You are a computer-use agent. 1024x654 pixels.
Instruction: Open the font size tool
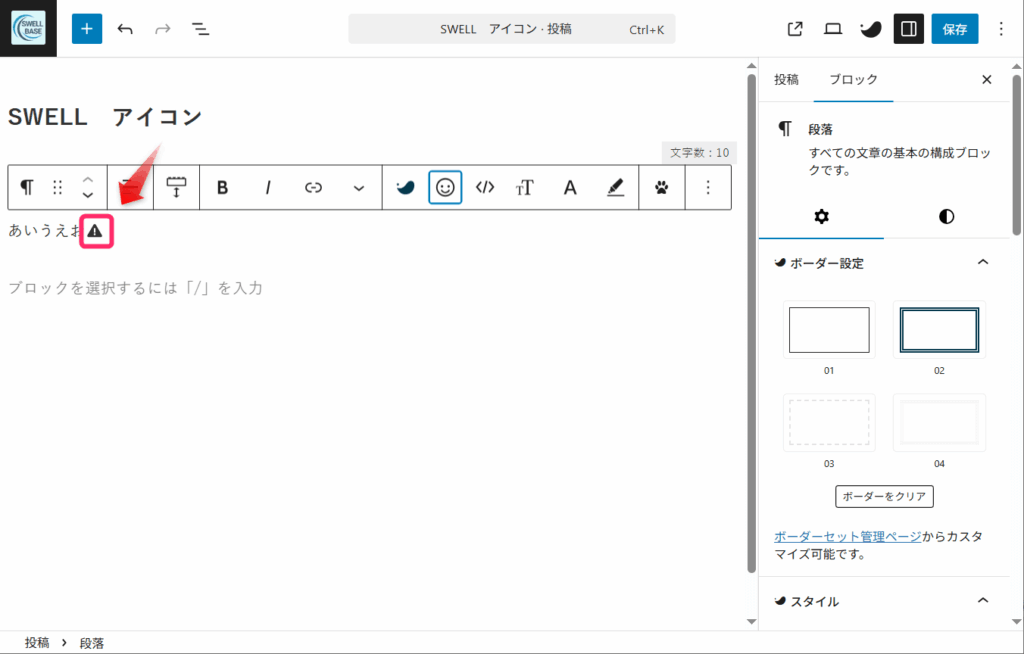point(524,188)
